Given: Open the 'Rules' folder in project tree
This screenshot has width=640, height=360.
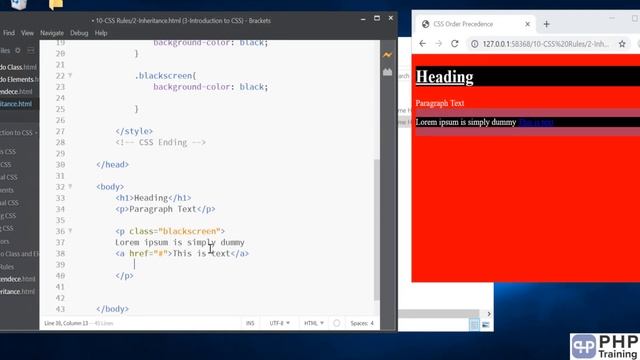Looking at the screenshot, I should click(7, 267).
